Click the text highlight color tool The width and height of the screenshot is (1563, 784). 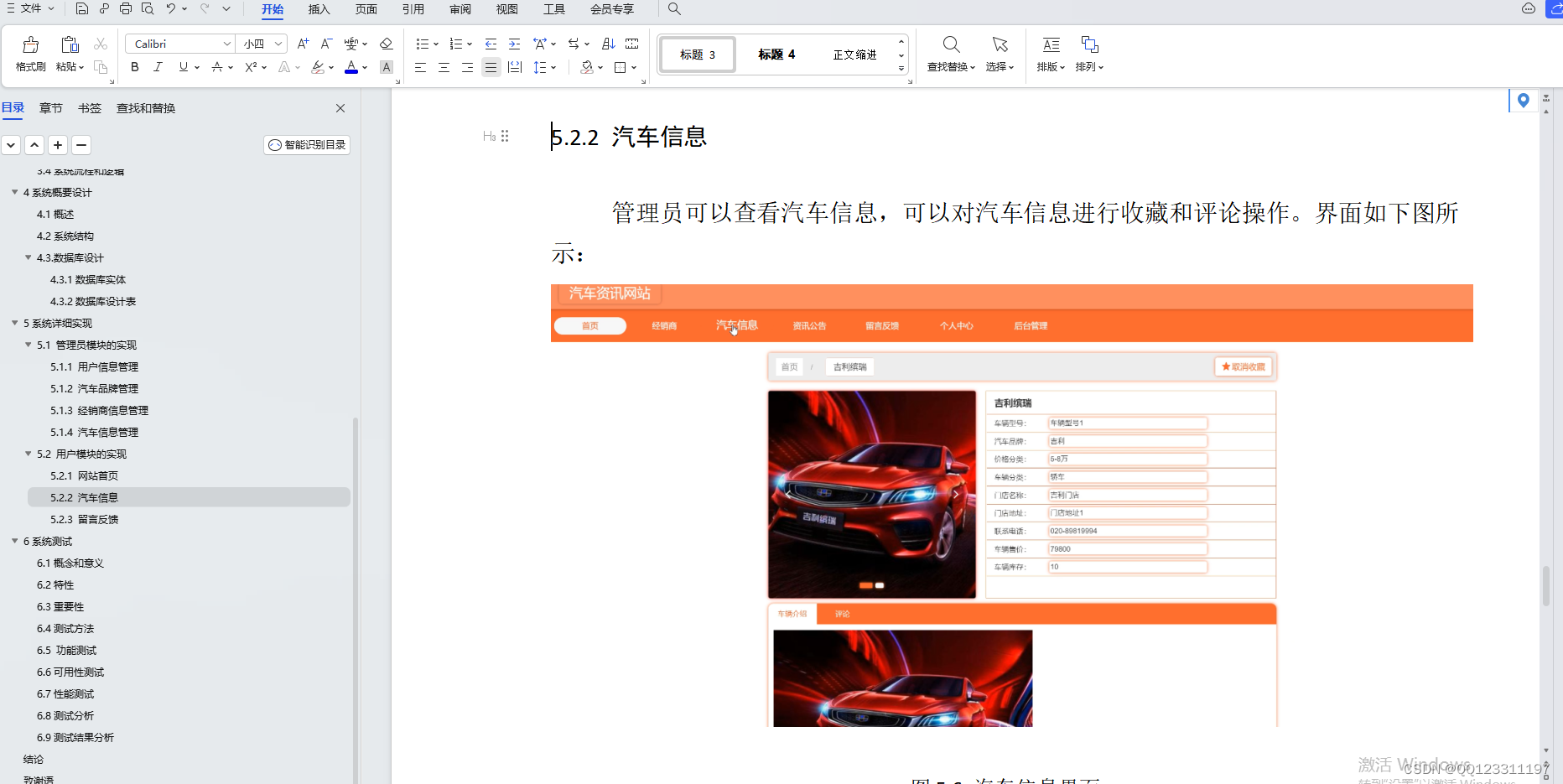tap(318, 67)
